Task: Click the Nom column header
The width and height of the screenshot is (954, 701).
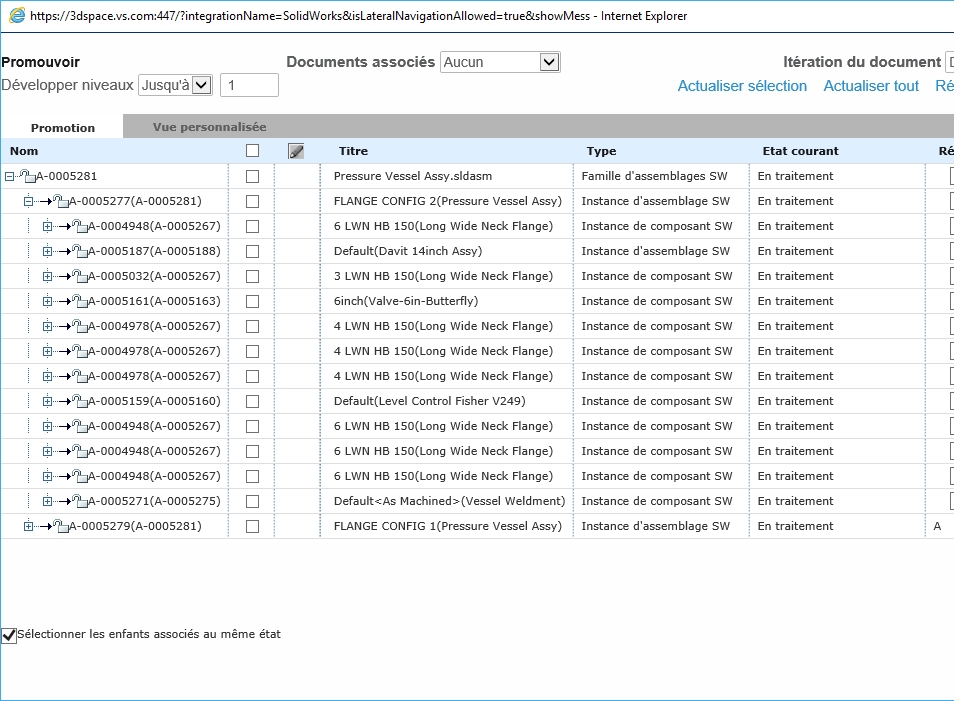Action: 24,151
